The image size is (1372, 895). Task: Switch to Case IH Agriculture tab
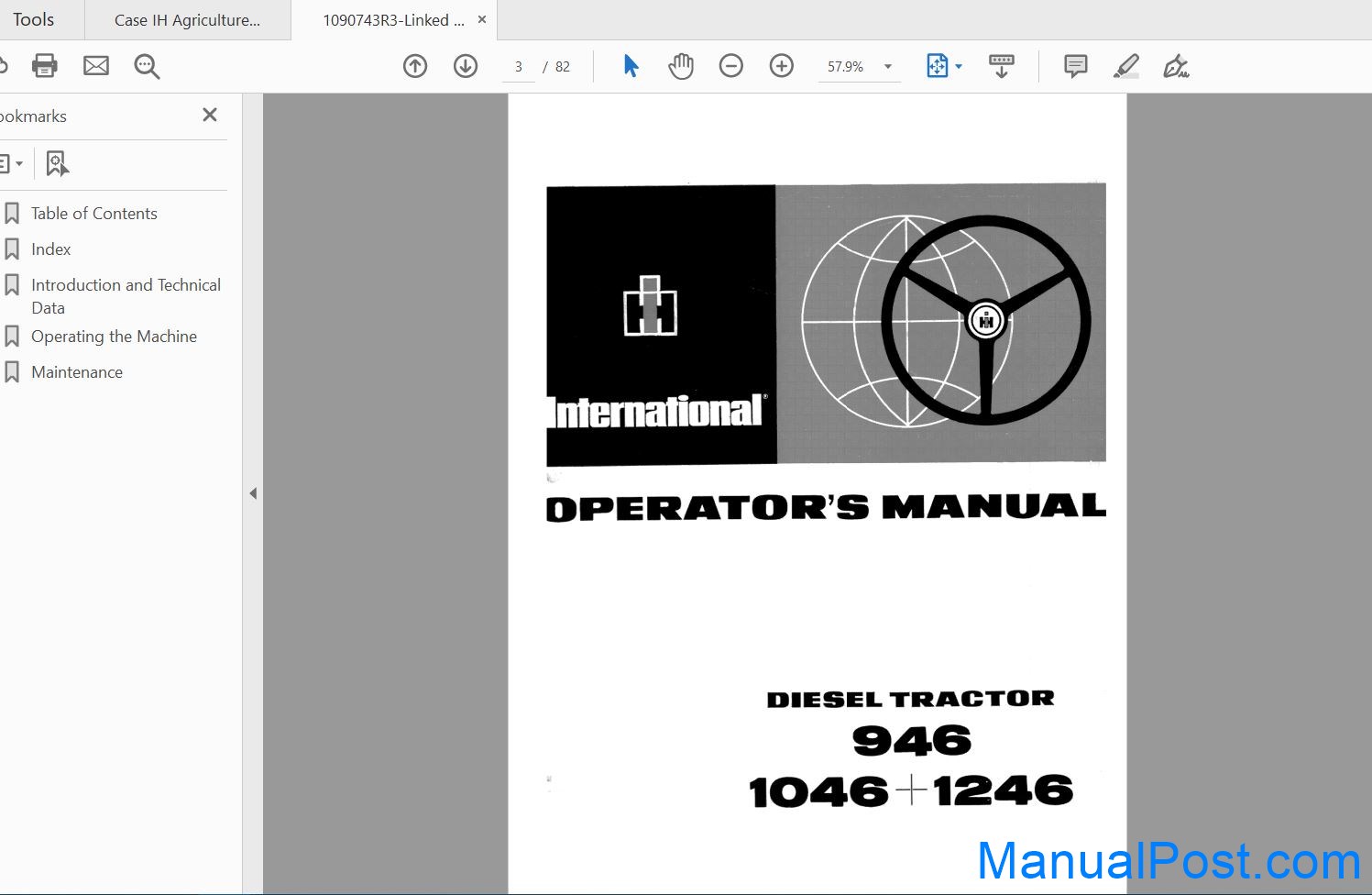coord(188,20)
